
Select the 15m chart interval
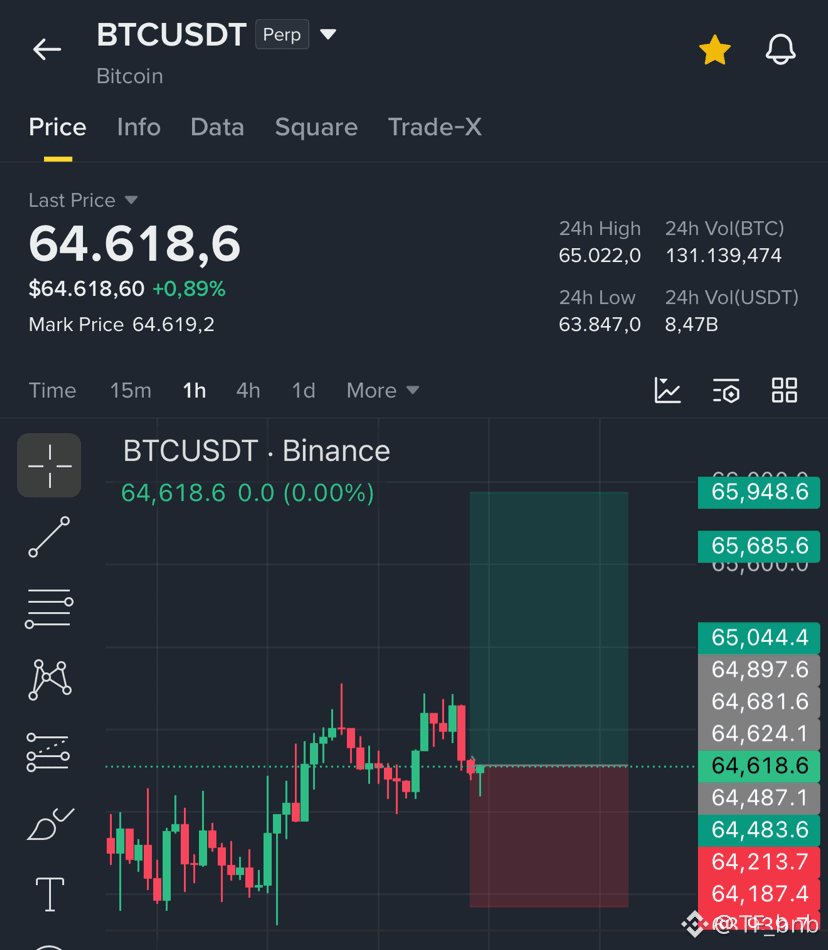pyautogui.click(x=130, y=390)
